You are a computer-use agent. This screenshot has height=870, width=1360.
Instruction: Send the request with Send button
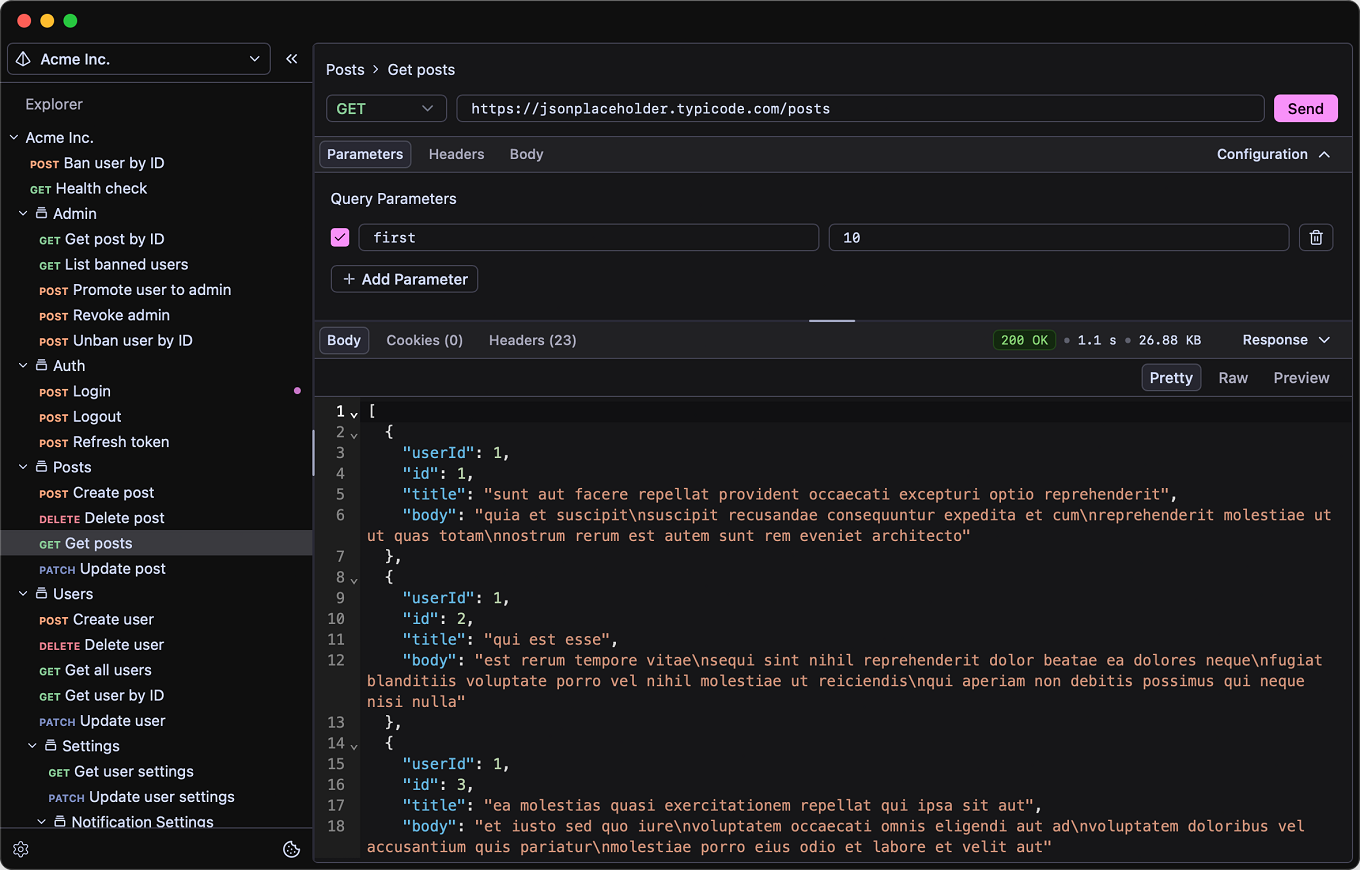pos(1305,109)
